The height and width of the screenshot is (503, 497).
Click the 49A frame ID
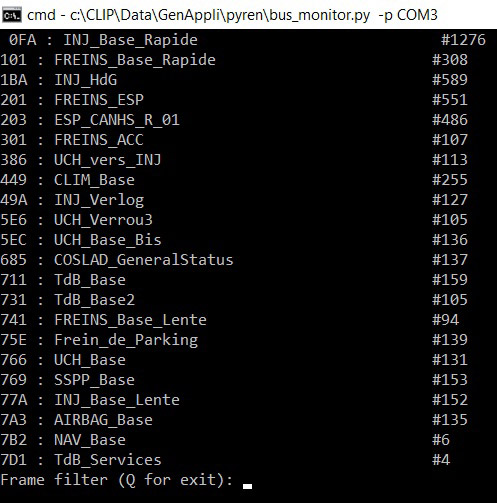click(x=14, y=200)
